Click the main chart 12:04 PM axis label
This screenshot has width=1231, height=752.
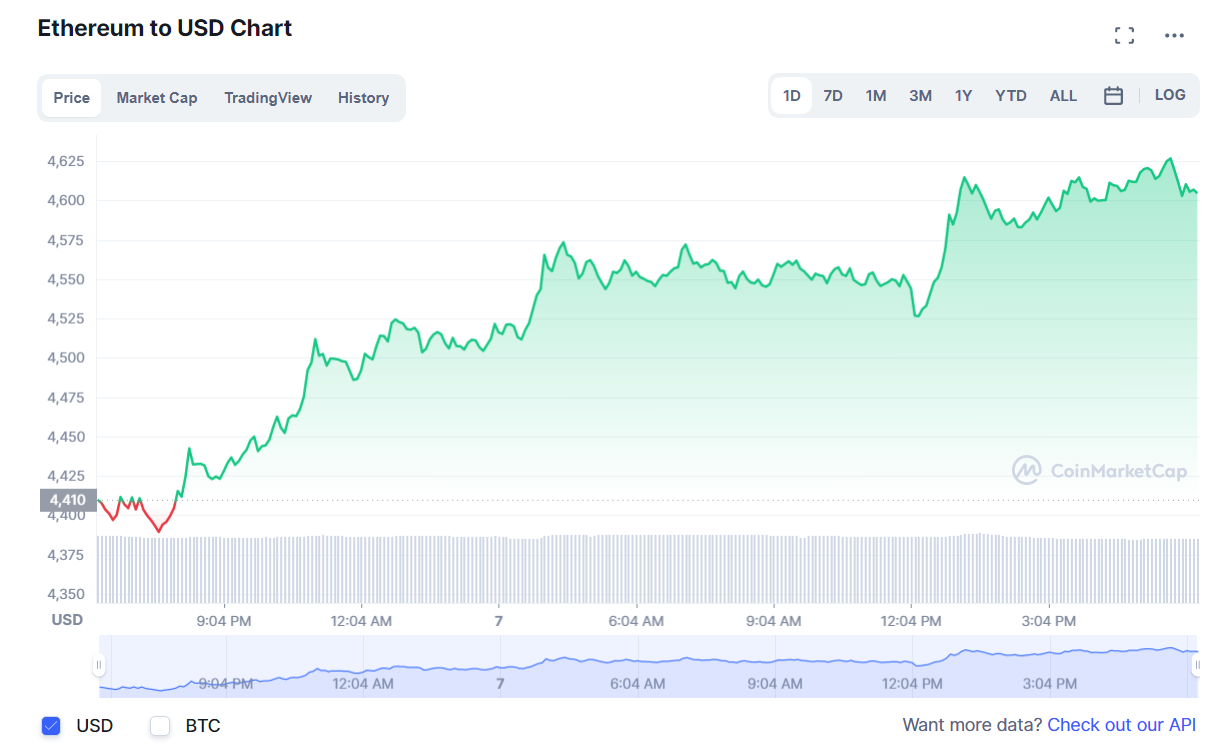pos(911,621)
